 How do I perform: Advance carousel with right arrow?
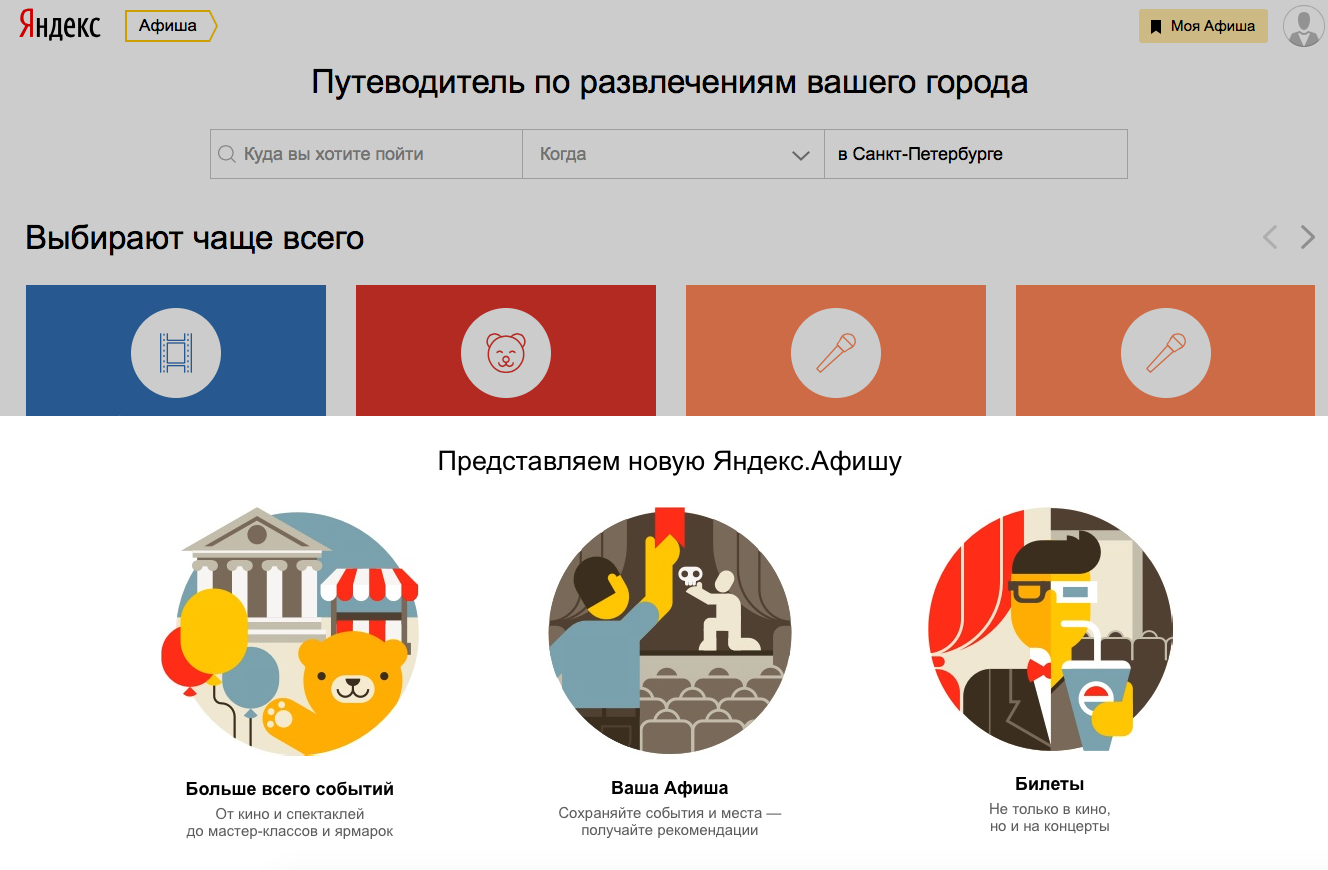1307,237
